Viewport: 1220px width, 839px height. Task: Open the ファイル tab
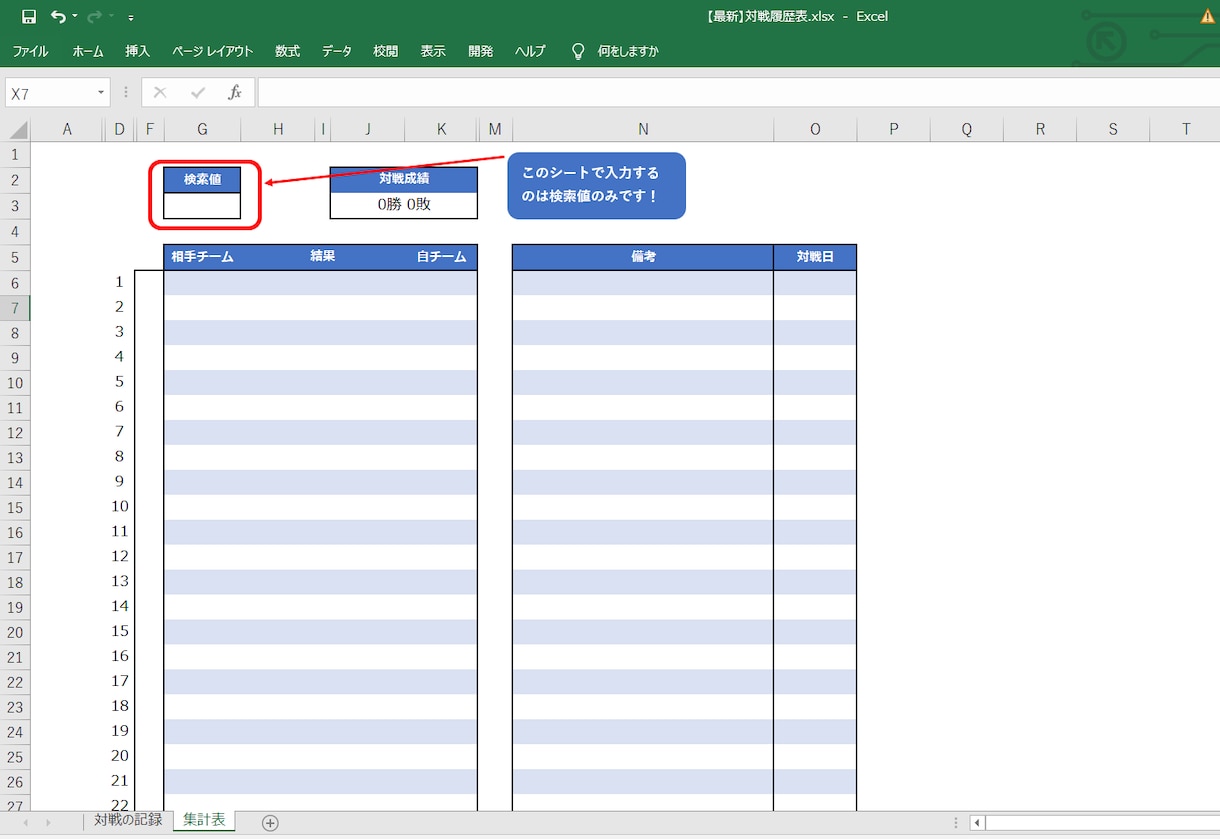pos(30,51)
